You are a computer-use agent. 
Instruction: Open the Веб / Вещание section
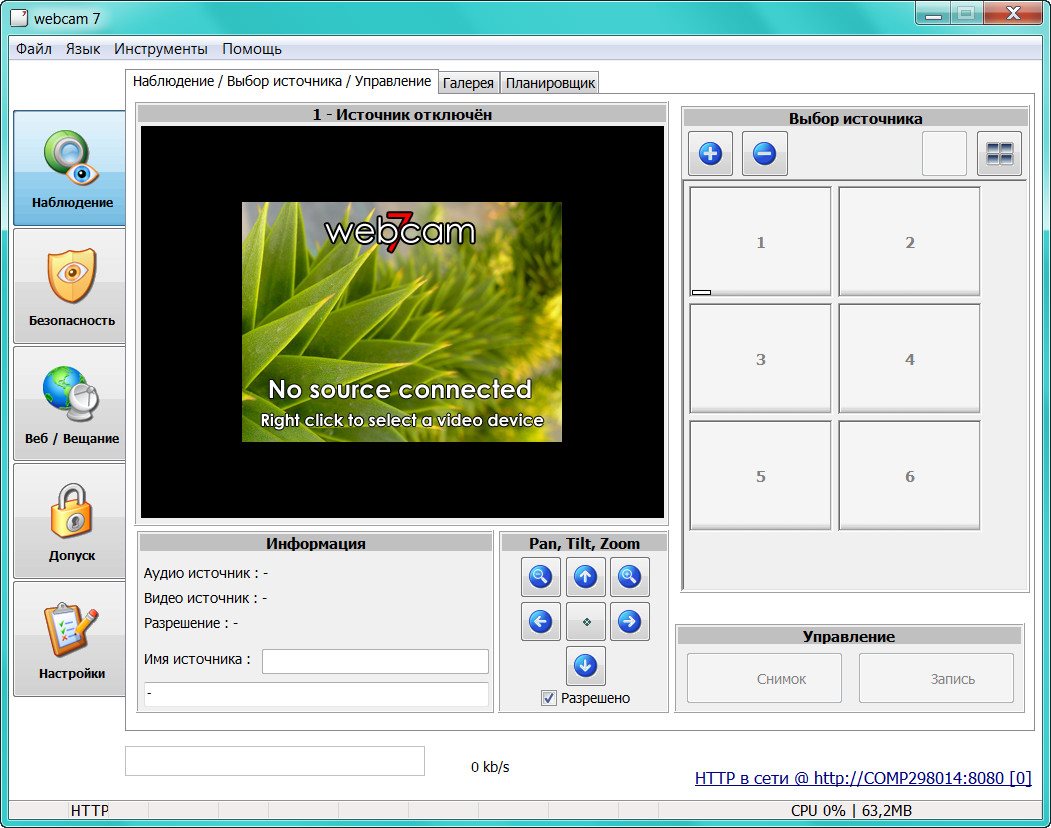click(69, 403)
